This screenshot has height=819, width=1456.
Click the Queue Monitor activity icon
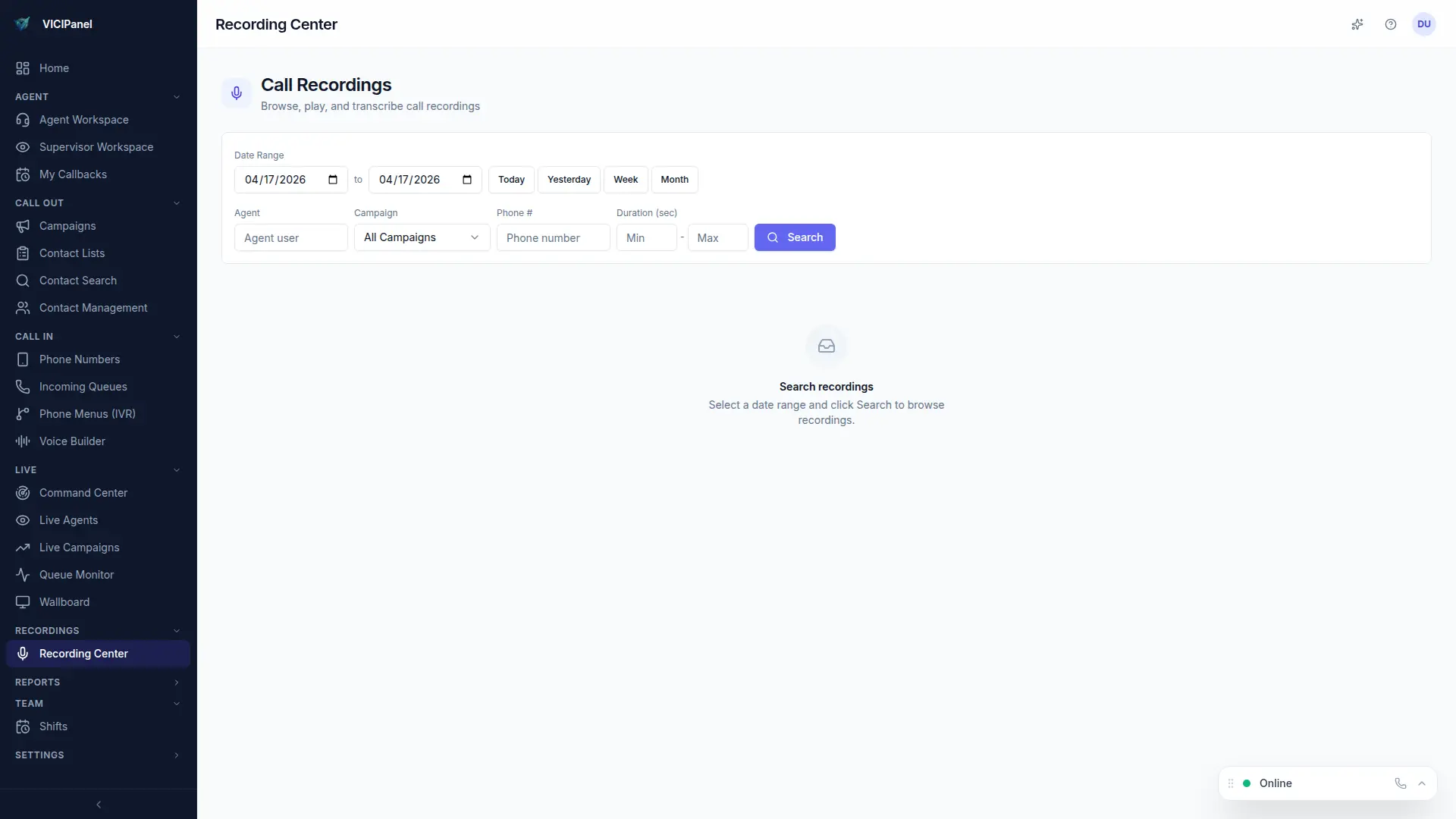pos(23,575)
